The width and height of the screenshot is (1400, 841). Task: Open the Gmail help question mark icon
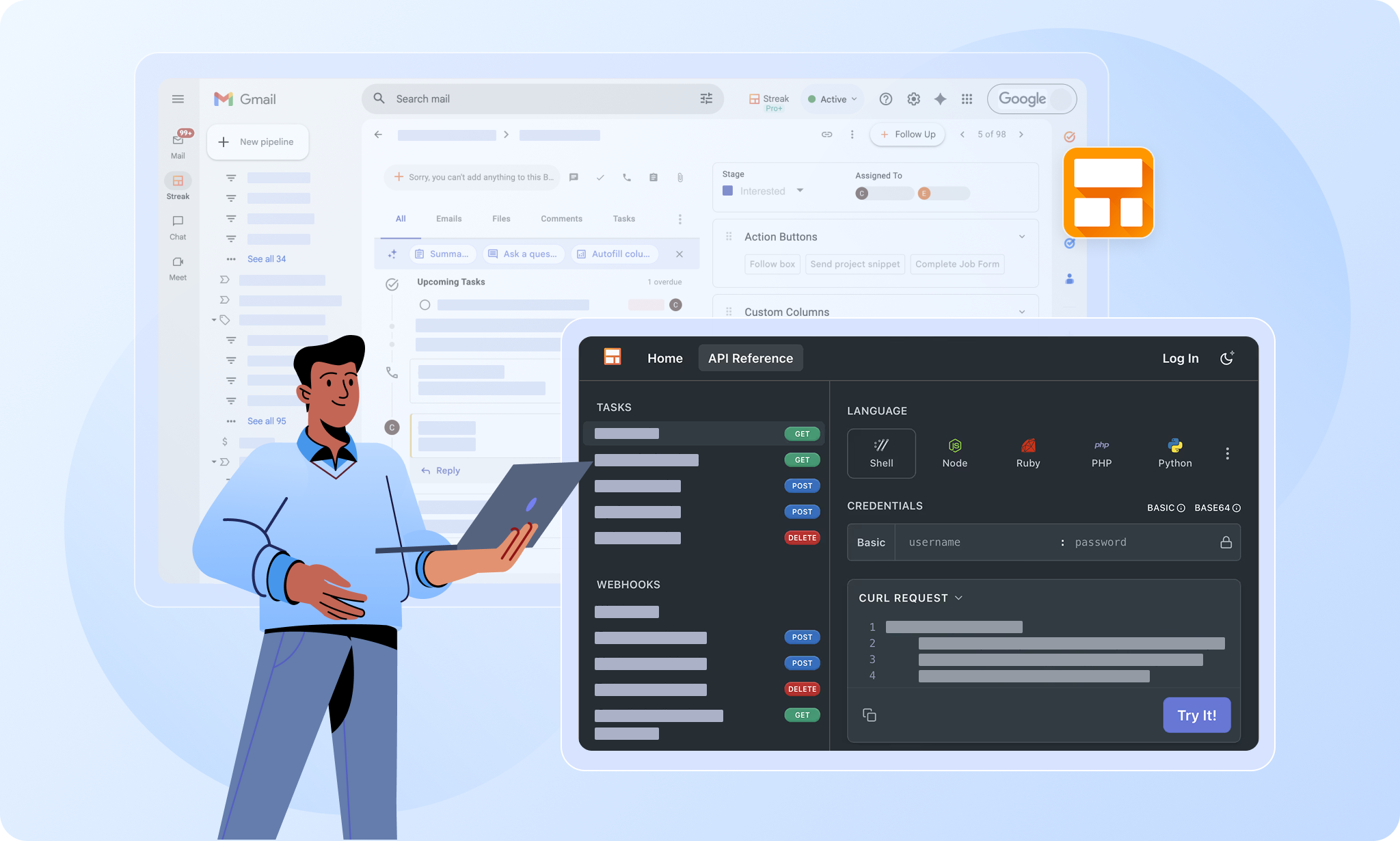tap(886, 99)
